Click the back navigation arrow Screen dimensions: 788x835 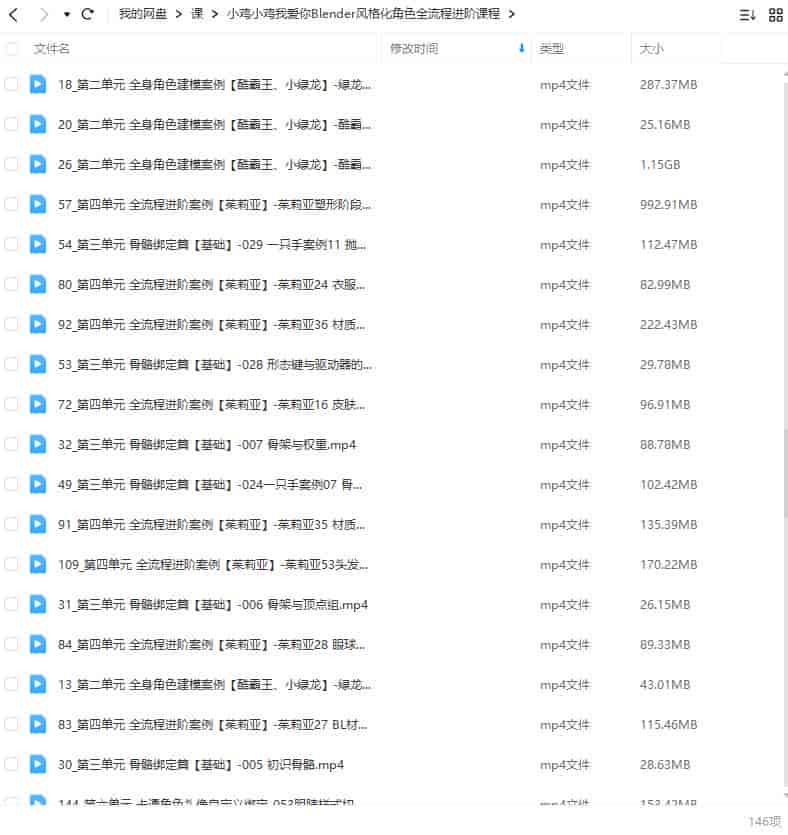(x=14, y=15)
